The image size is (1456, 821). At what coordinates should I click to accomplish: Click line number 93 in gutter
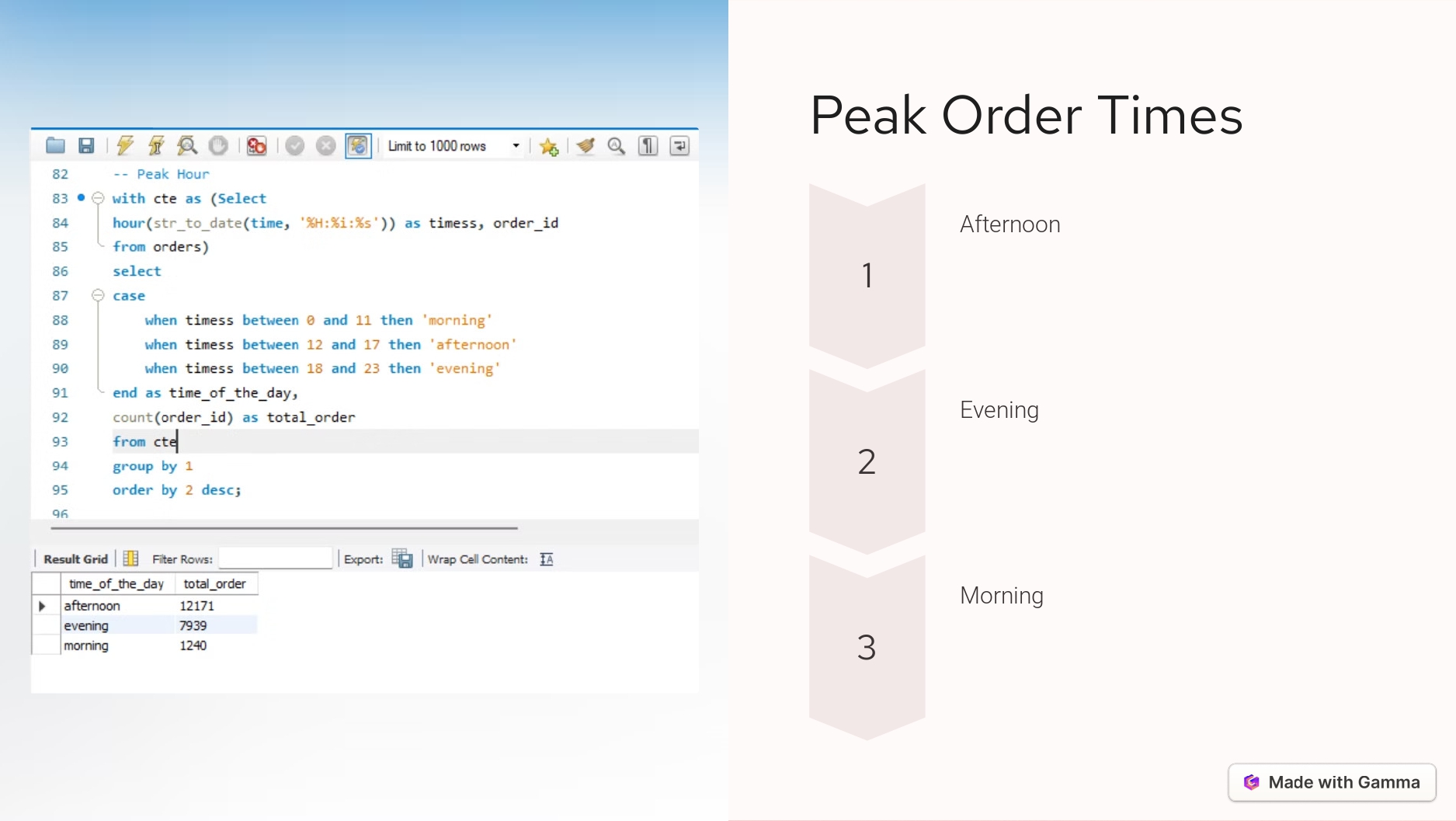[x=60, y=441]
